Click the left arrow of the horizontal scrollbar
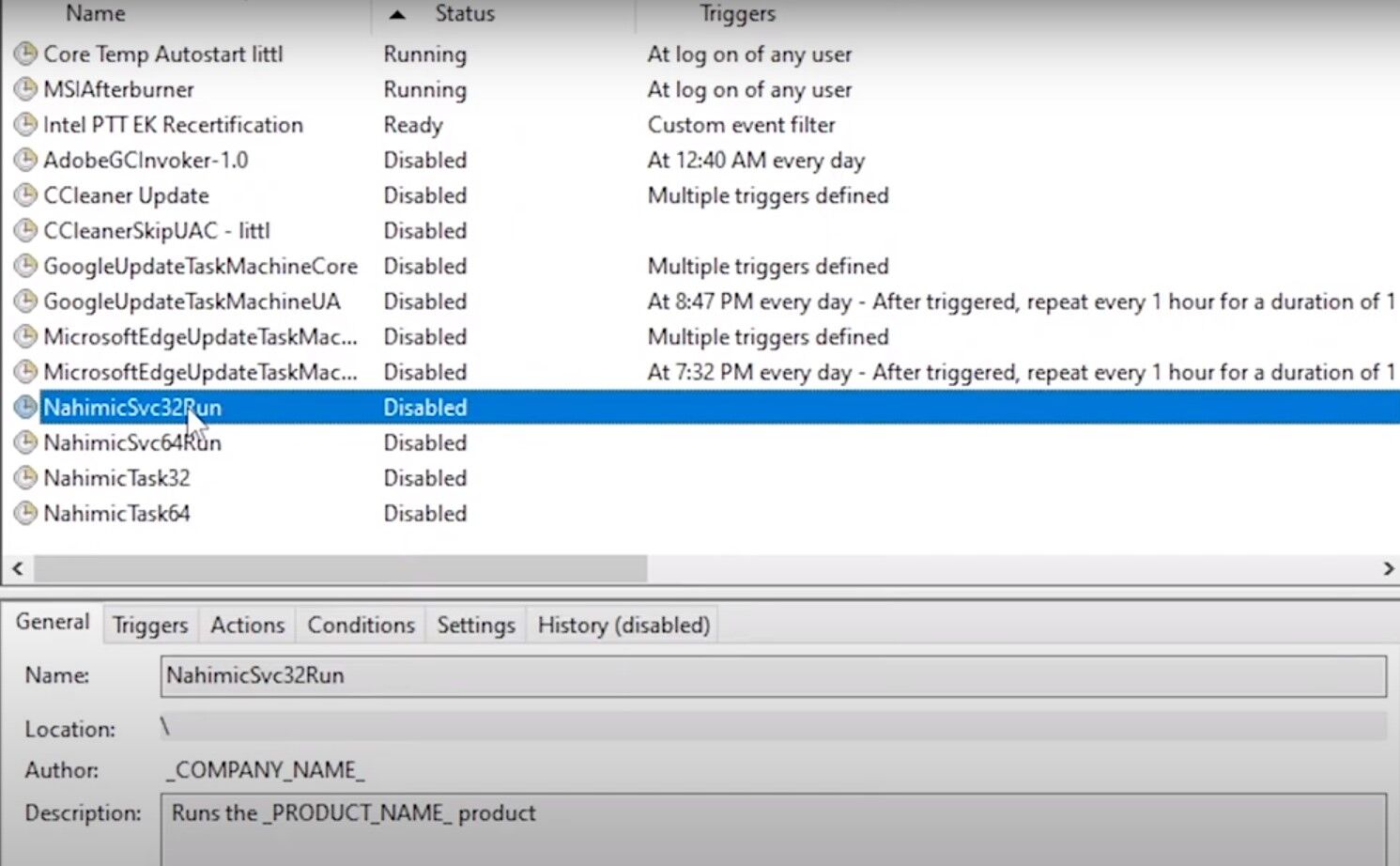 [17, 568]
